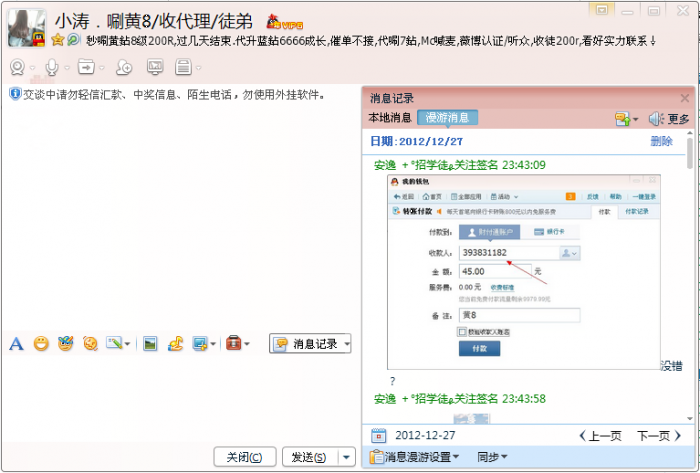Click the screen capture icon
Screen dimensions: 700x473
point(200,344)
